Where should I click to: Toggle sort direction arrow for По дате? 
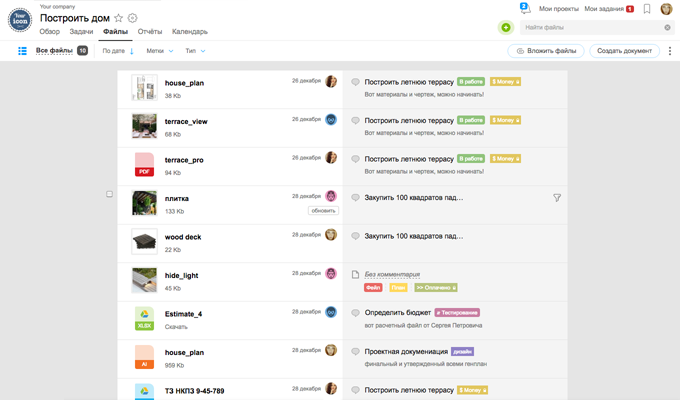pyautogui.click(x=132, y=51)
